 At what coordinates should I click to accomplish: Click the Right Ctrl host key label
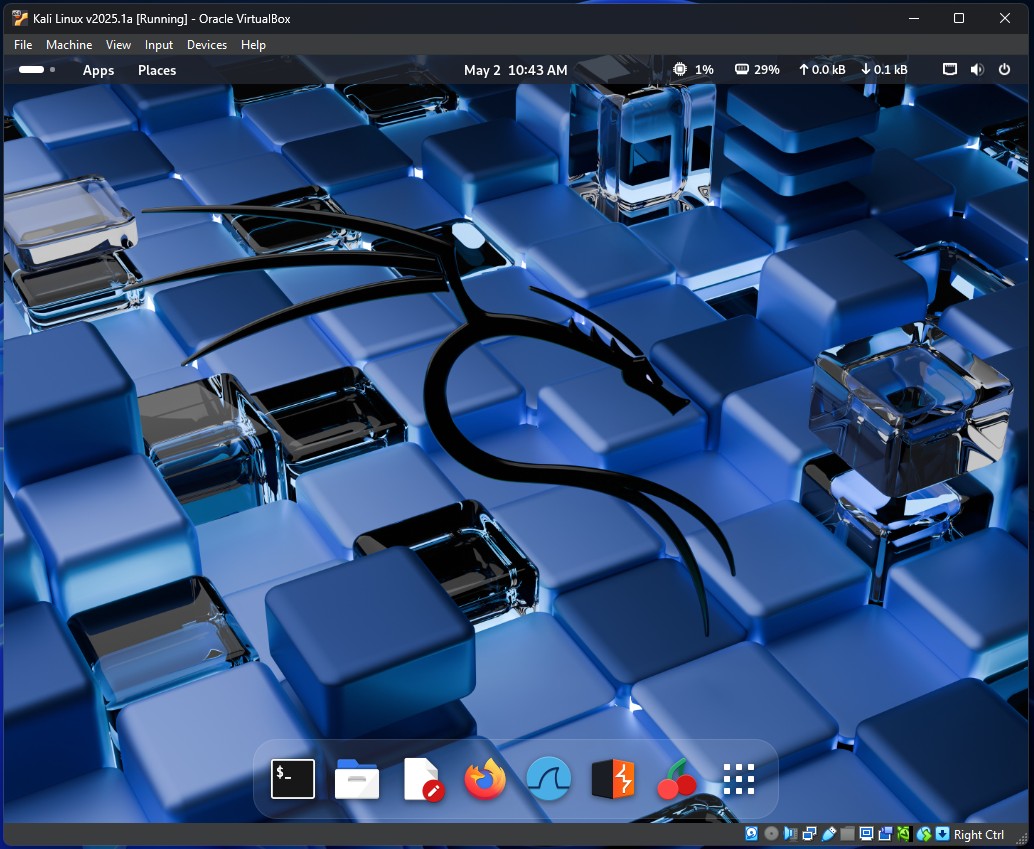(x=979, y=834)
